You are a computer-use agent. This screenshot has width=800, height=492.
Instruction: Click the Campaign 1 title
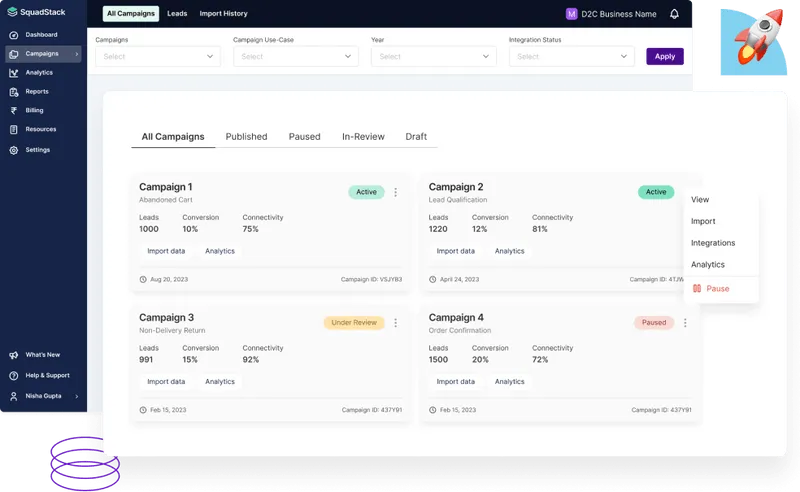166,187
